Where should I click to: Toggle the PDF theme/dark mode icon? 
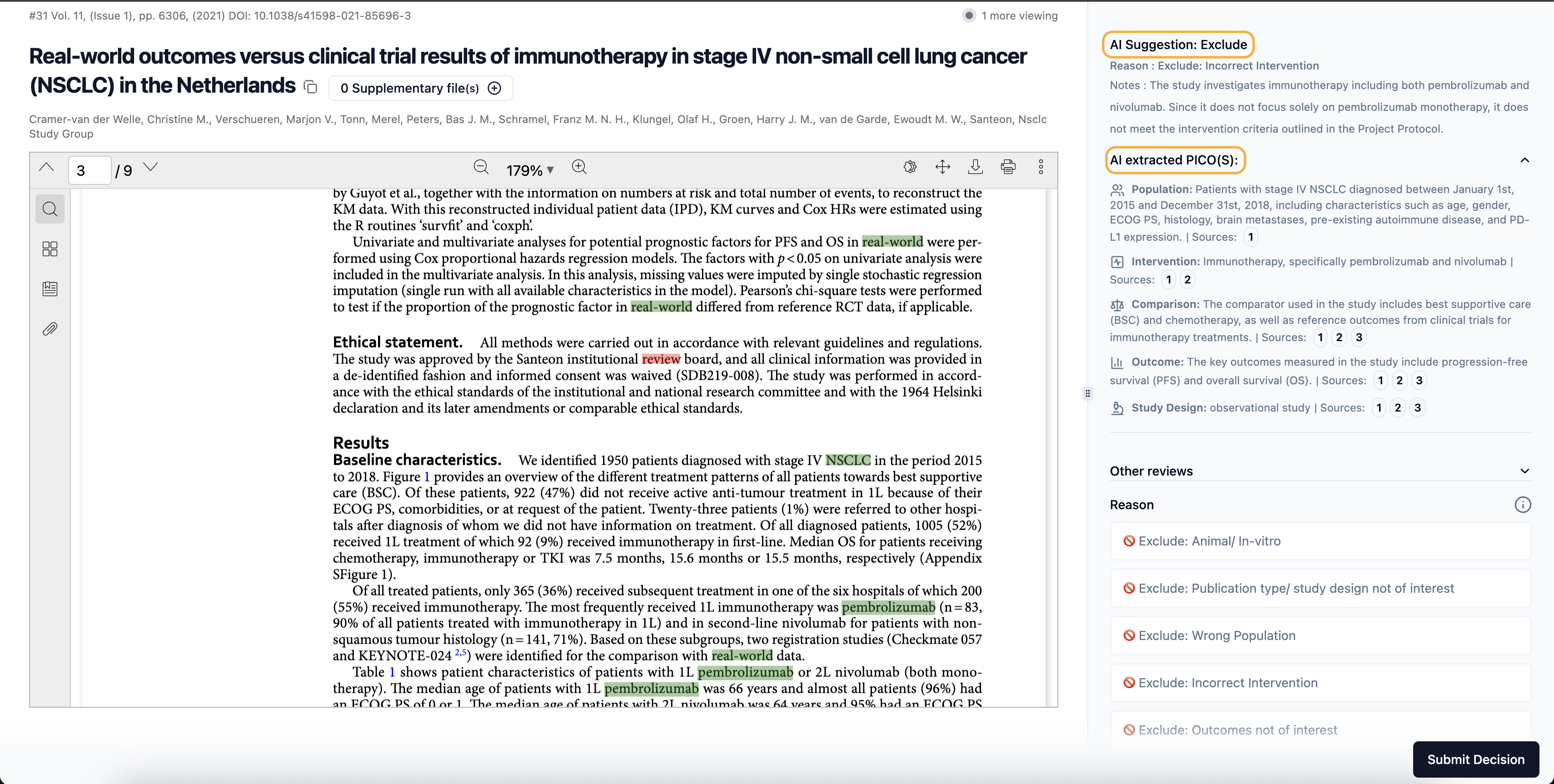click(x=910, y=167)
